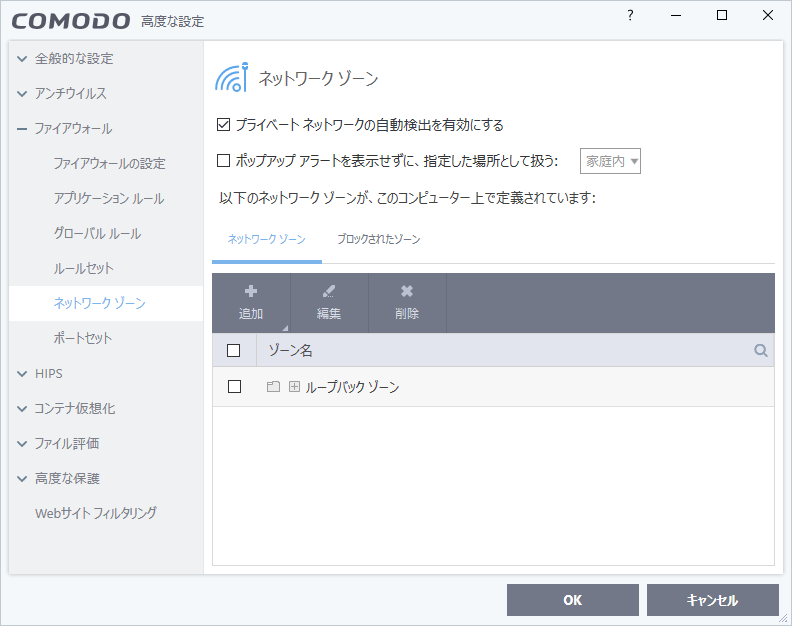The height and width of the screenshot is (626, 792).
Task: Switch to ブロックされたゾーン tab
Action: click(378, 240)
